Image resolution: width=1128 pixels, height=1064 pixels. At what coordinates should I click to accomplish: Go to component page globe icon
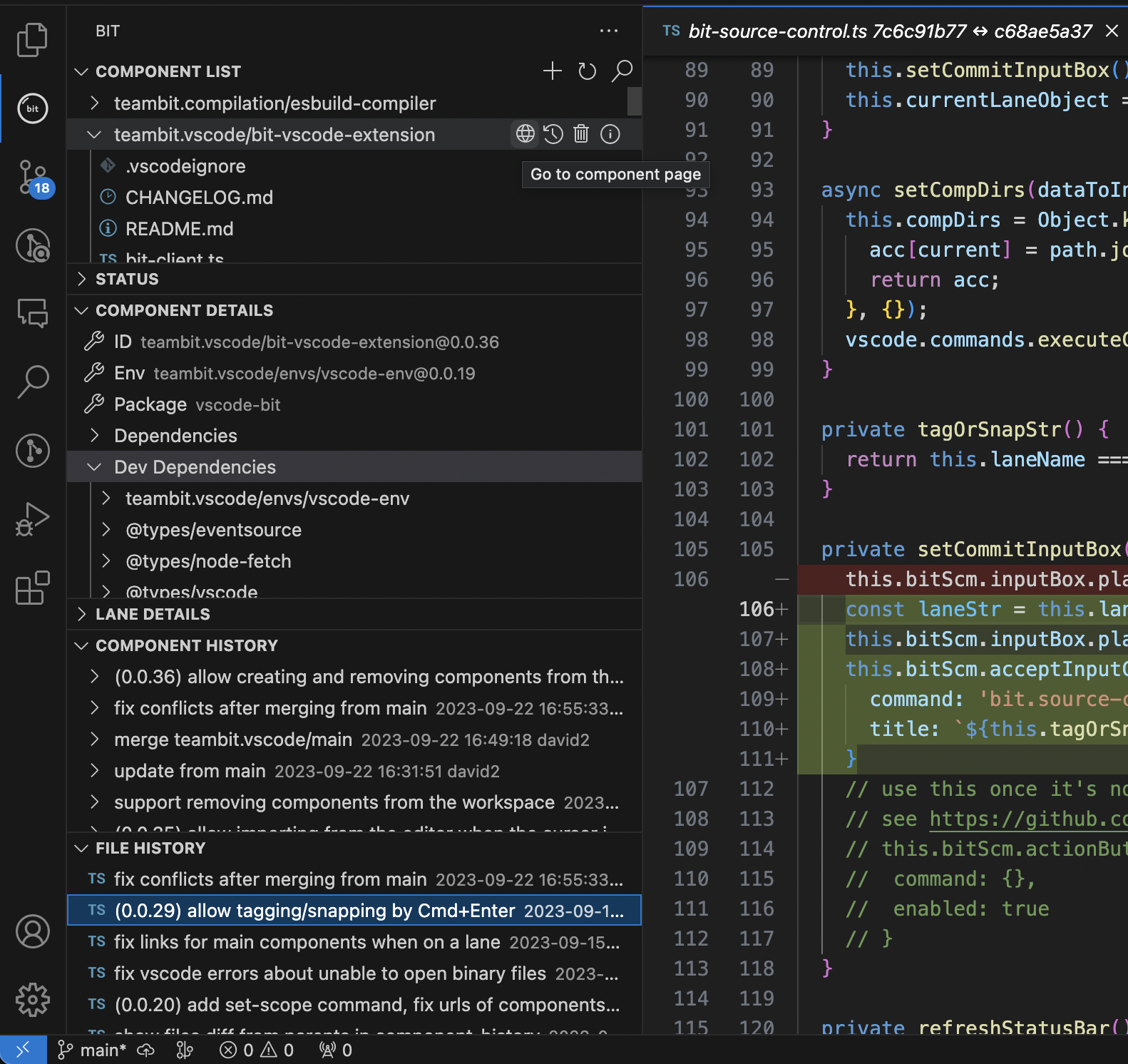(x=525, y=134)
